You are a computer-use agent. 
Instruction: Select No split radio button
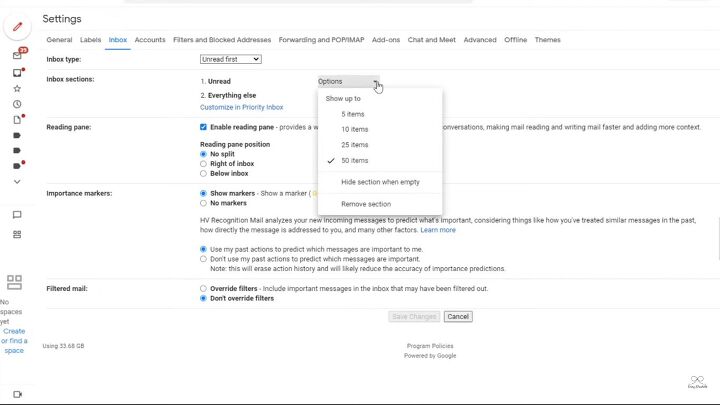pos(203,154)
